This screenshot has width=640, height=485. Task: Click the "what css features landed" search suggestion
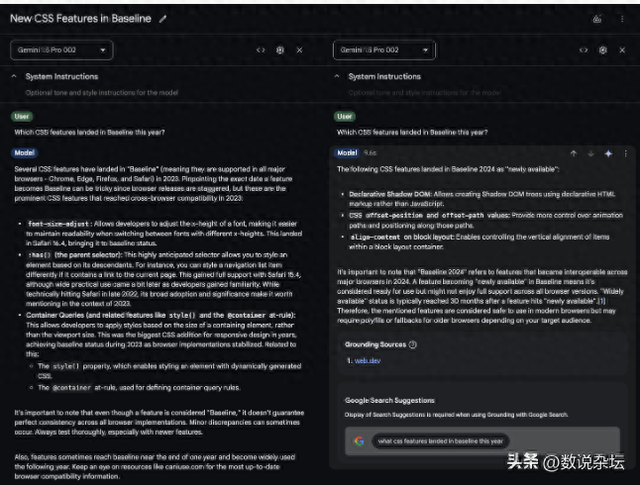[x=440, y=440]
